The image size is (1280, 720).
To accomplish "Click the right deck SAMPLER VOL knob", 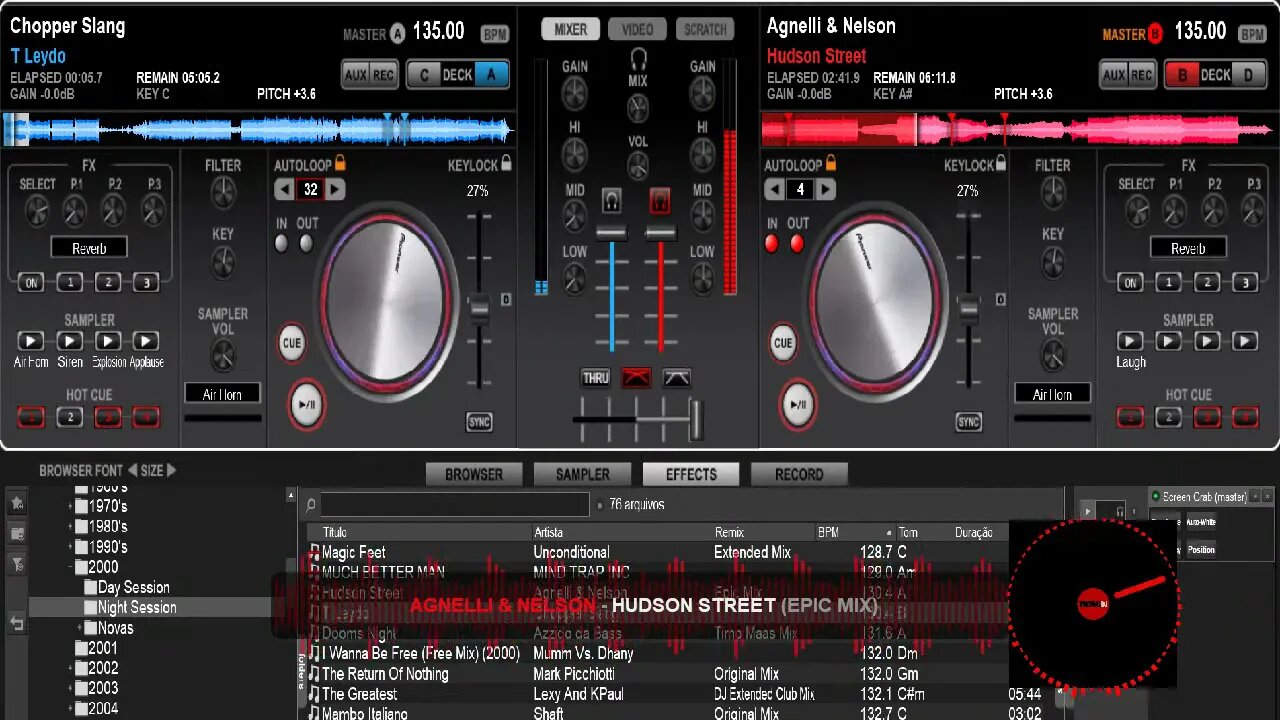I will click(1053, 354).
